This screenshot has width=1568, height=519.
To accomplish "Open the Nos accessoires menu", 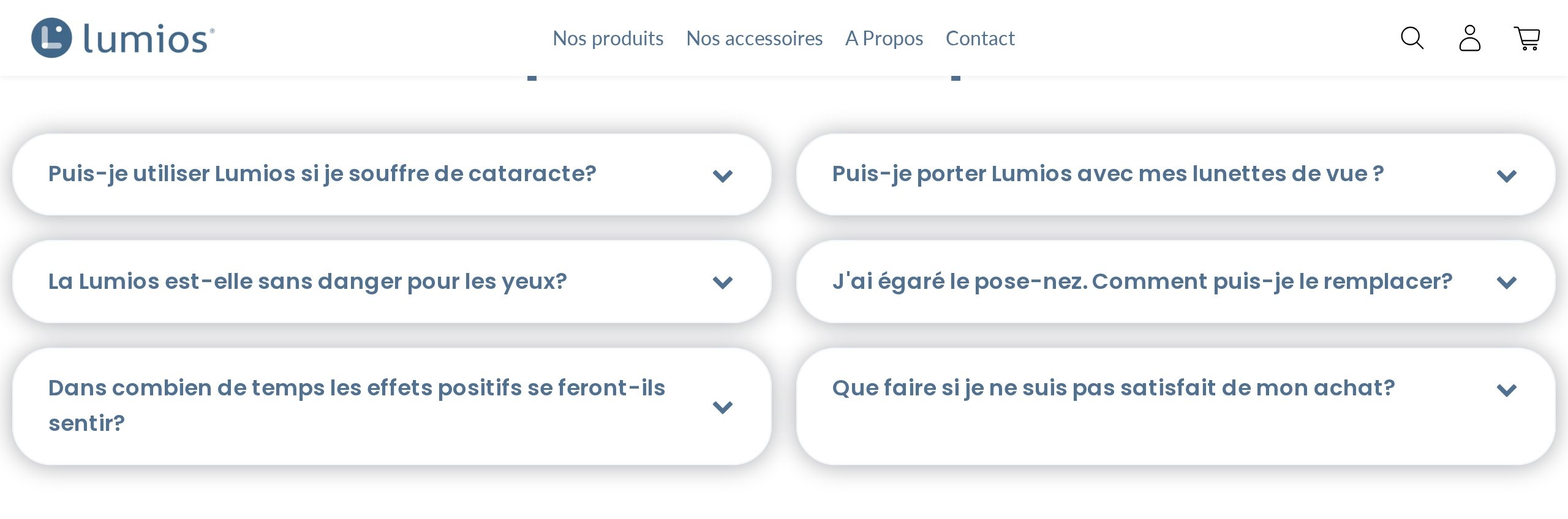I will (x=755, y=38).
